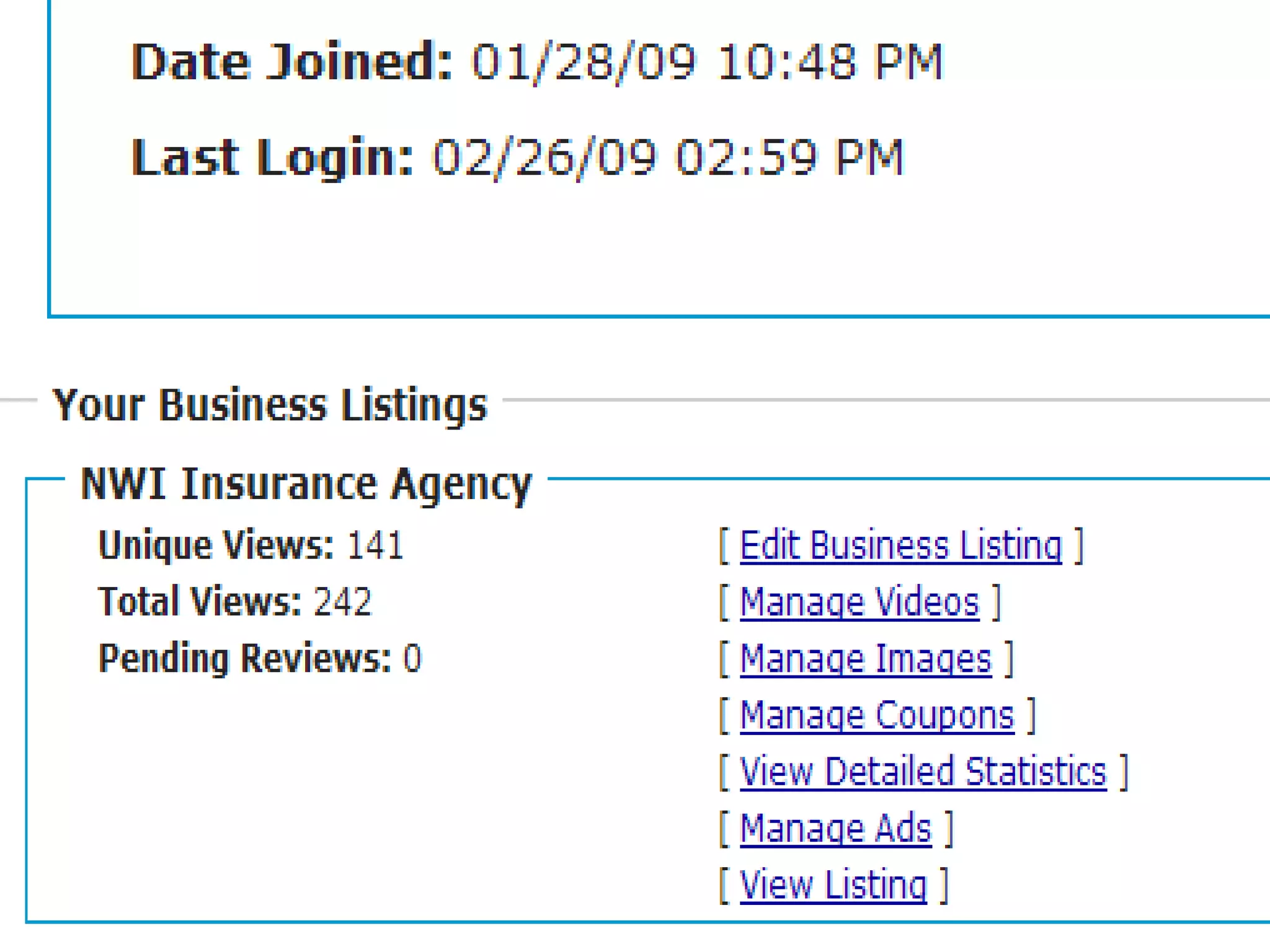
Task: Click the Manage Videos link
Action: point(859,602)
